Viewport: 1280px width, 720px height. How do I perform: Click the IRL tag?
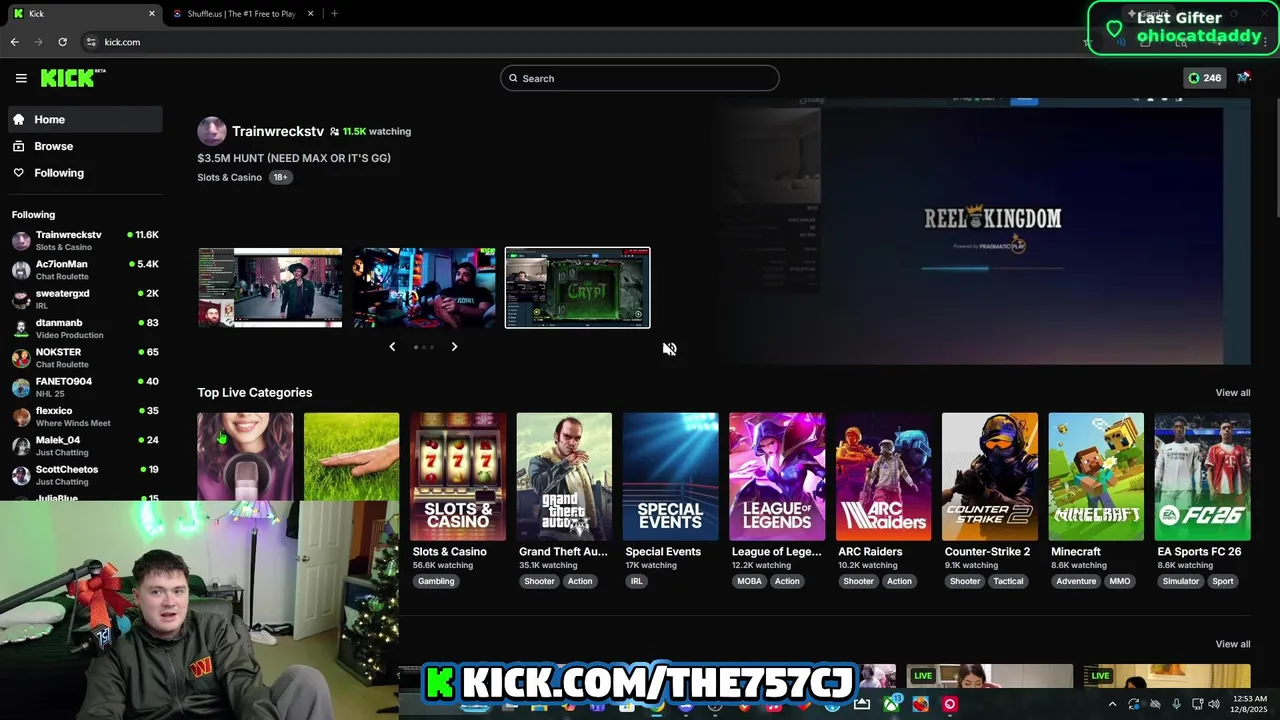(x=636, y=581)
